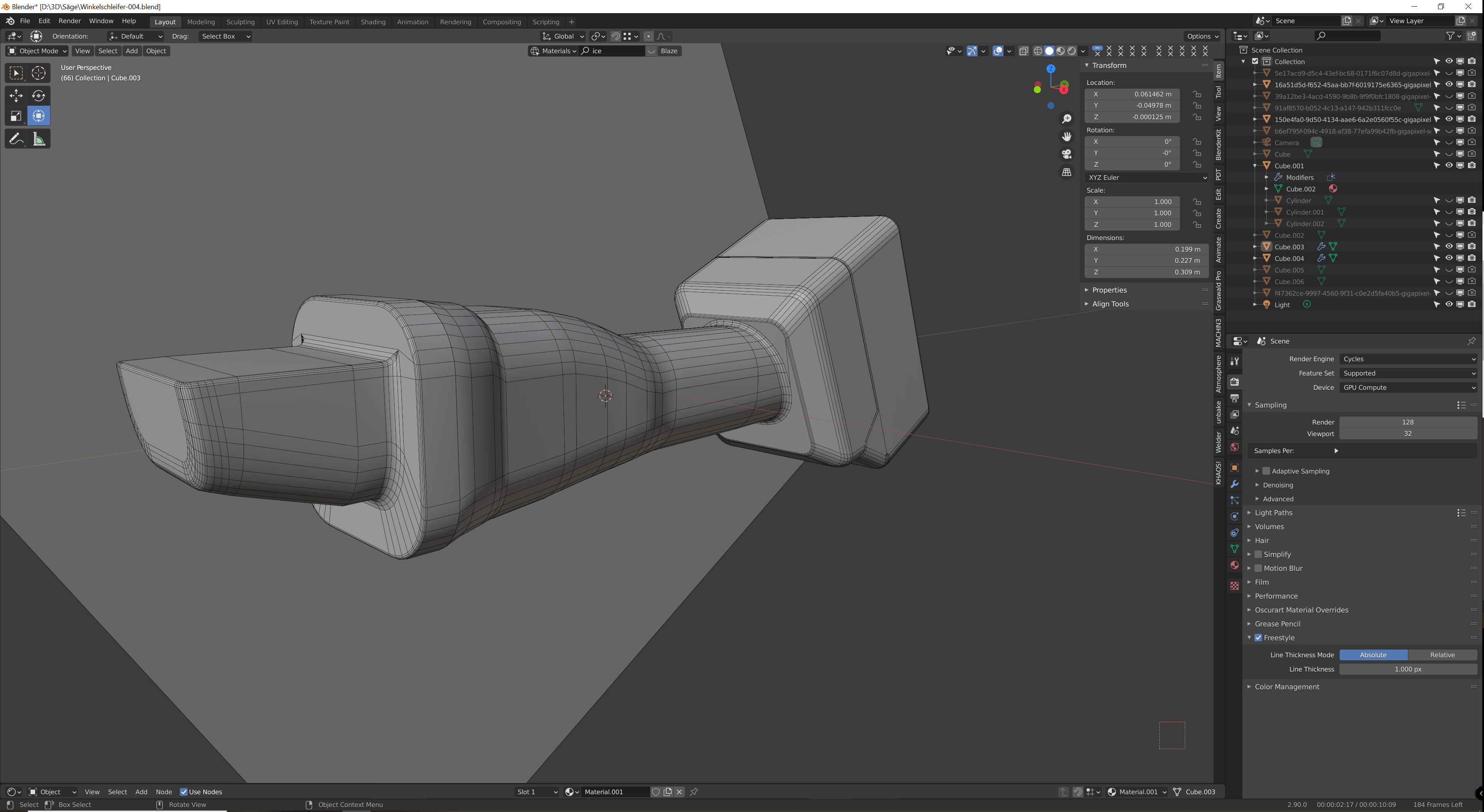Click the Blaze button in header

click(669, 51)
